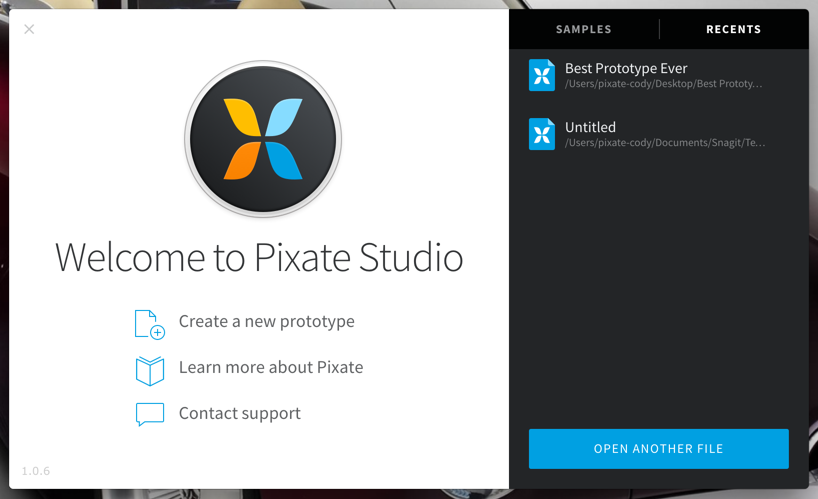Select the Recents tab

(733, 29)
